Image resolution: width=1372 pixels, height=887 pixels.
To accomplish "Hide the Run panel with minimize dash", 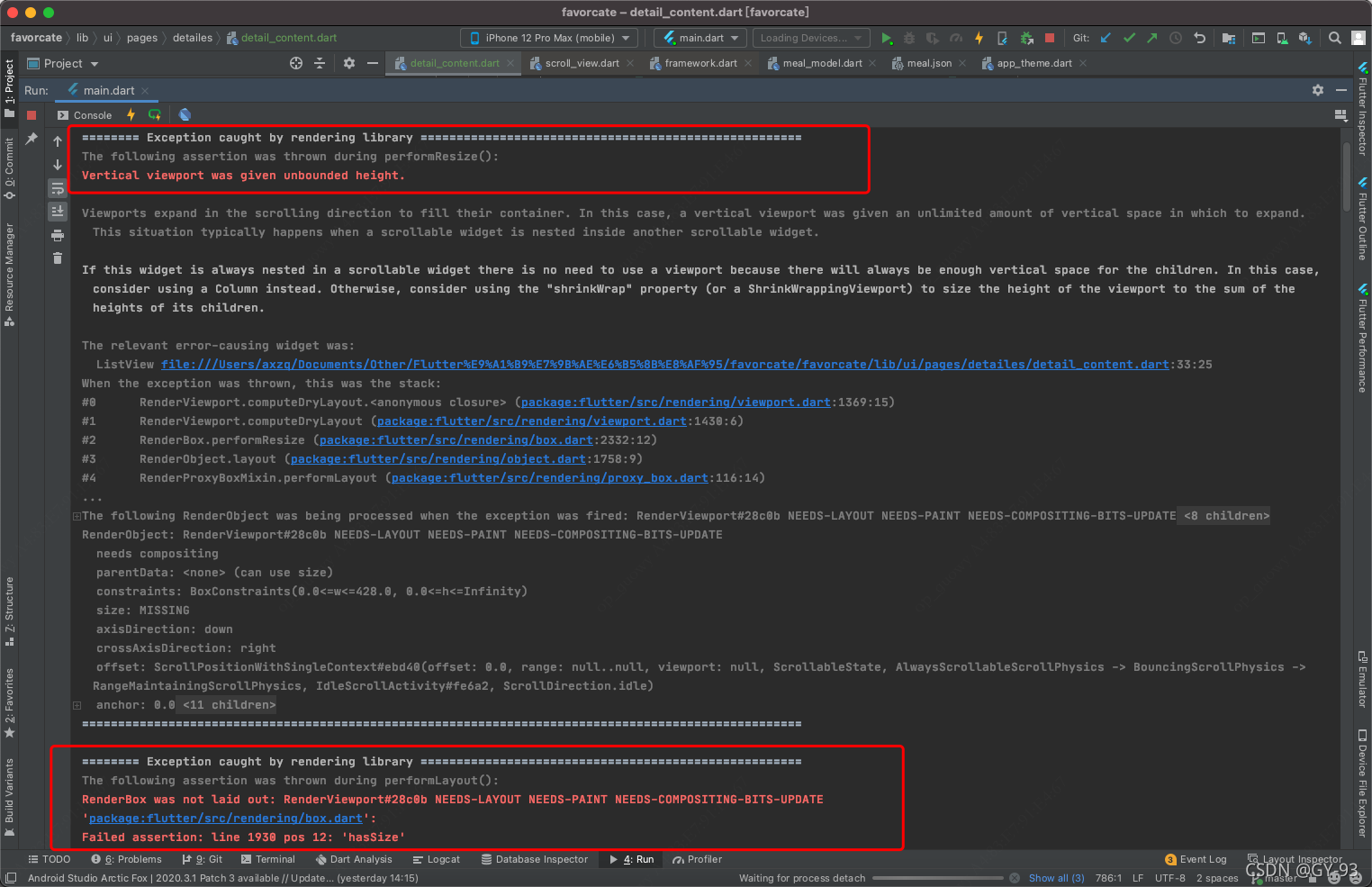I will (1340, 90).
